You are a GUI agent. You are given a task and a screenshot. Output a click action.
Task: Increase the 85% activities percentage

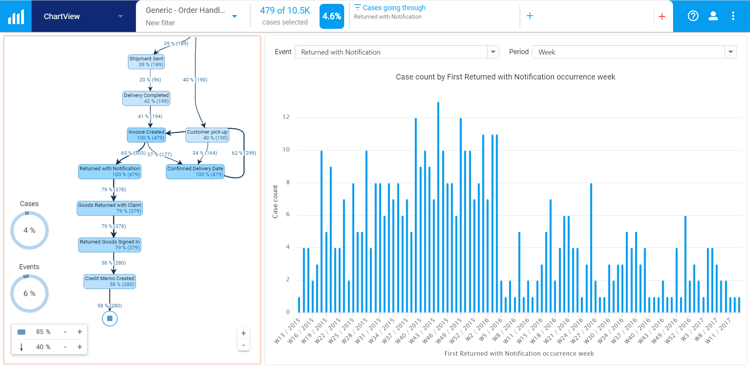[x=79, y=332]
